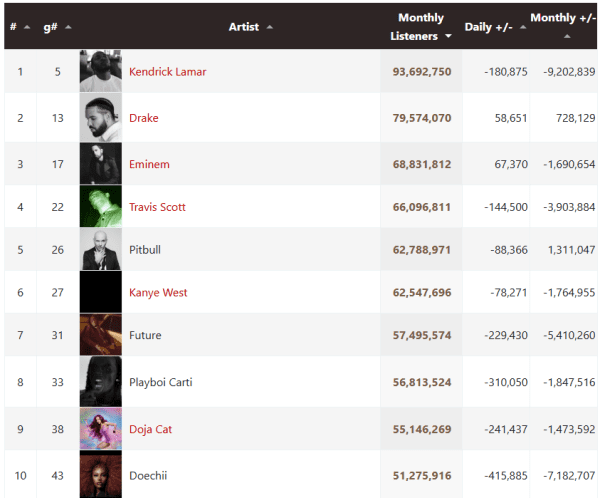
Task: Sort by the g# column arrow
Action: tap(68, 27)
